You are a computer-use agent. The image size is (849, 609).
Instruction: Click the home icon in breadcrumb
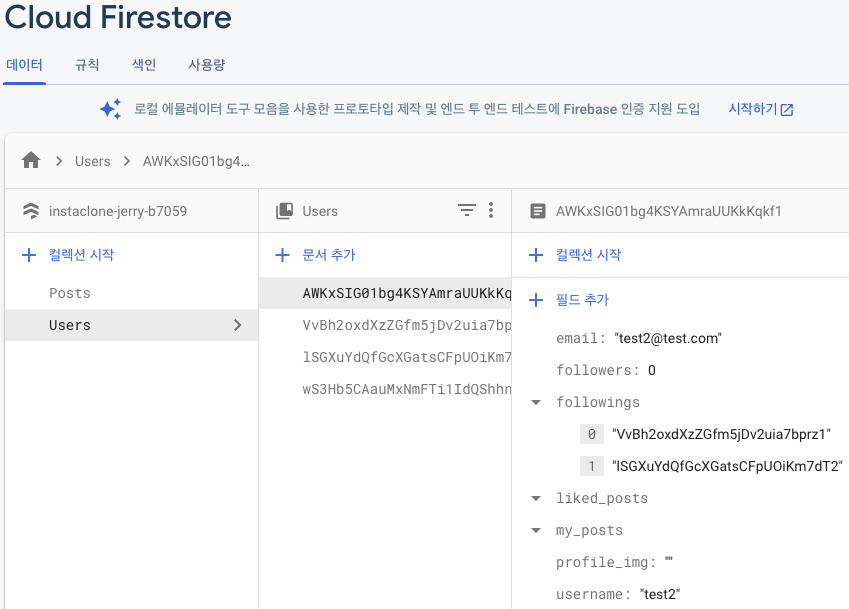31,160
